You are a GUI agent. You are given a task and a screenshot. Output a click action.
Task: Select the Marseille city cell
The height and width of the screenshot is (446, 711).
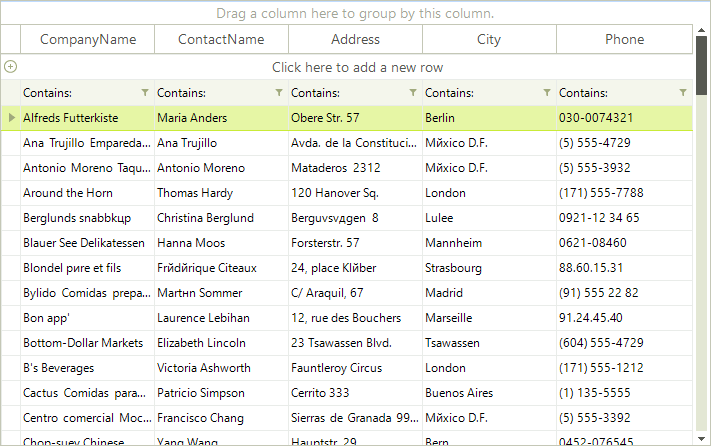tap(489, 318)
